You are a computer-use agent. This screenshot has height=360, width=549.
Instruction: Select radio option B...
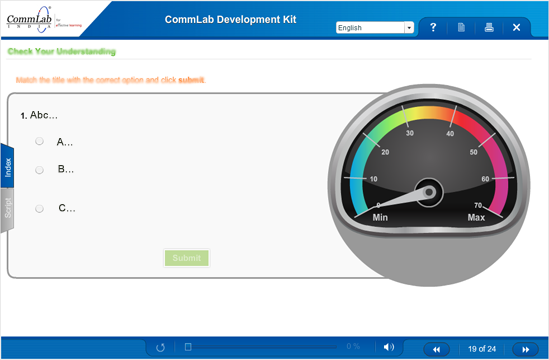pos(40,170)
